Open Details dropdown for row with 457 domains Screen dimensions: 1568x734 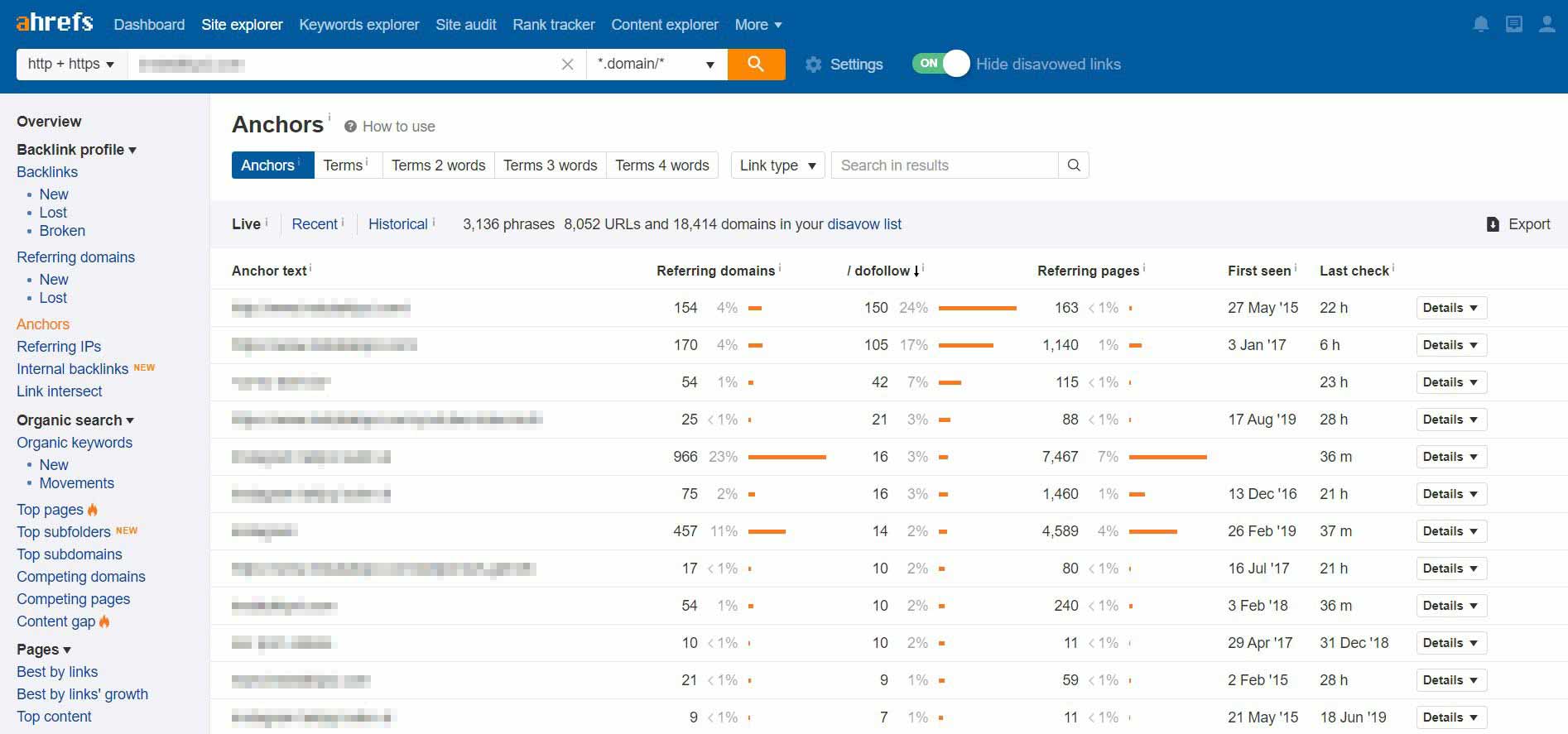tap(1451, 531)
